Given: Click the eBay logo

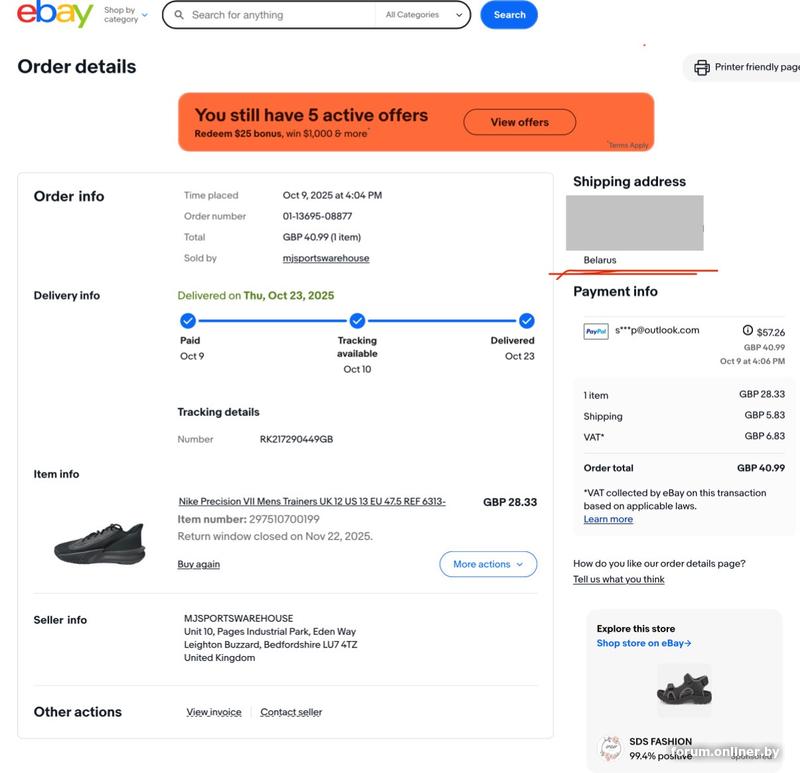Looking at the screenshot, I should (55, 14).
